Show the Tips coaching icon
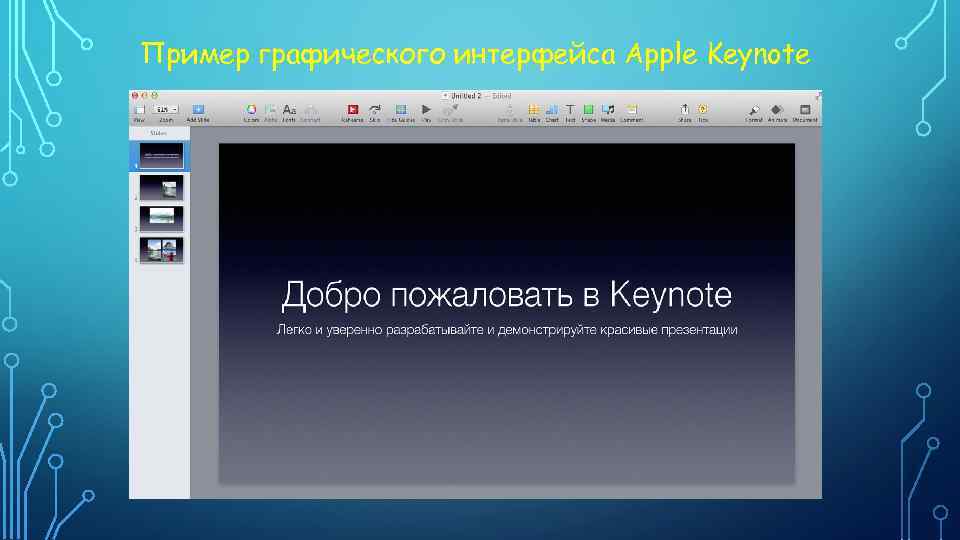Image resolution: width=960 pixels, height=540 pixels. coord(703,110)
